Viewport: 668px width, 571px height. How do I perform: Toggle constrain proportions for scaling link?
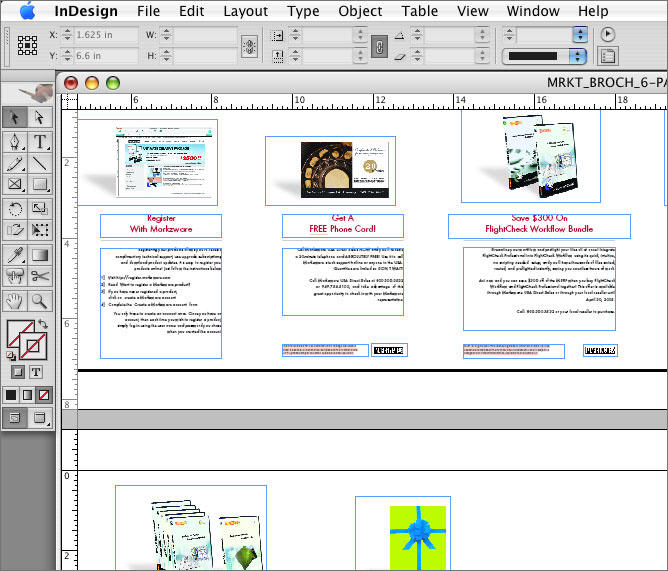(x=379, y=46)
